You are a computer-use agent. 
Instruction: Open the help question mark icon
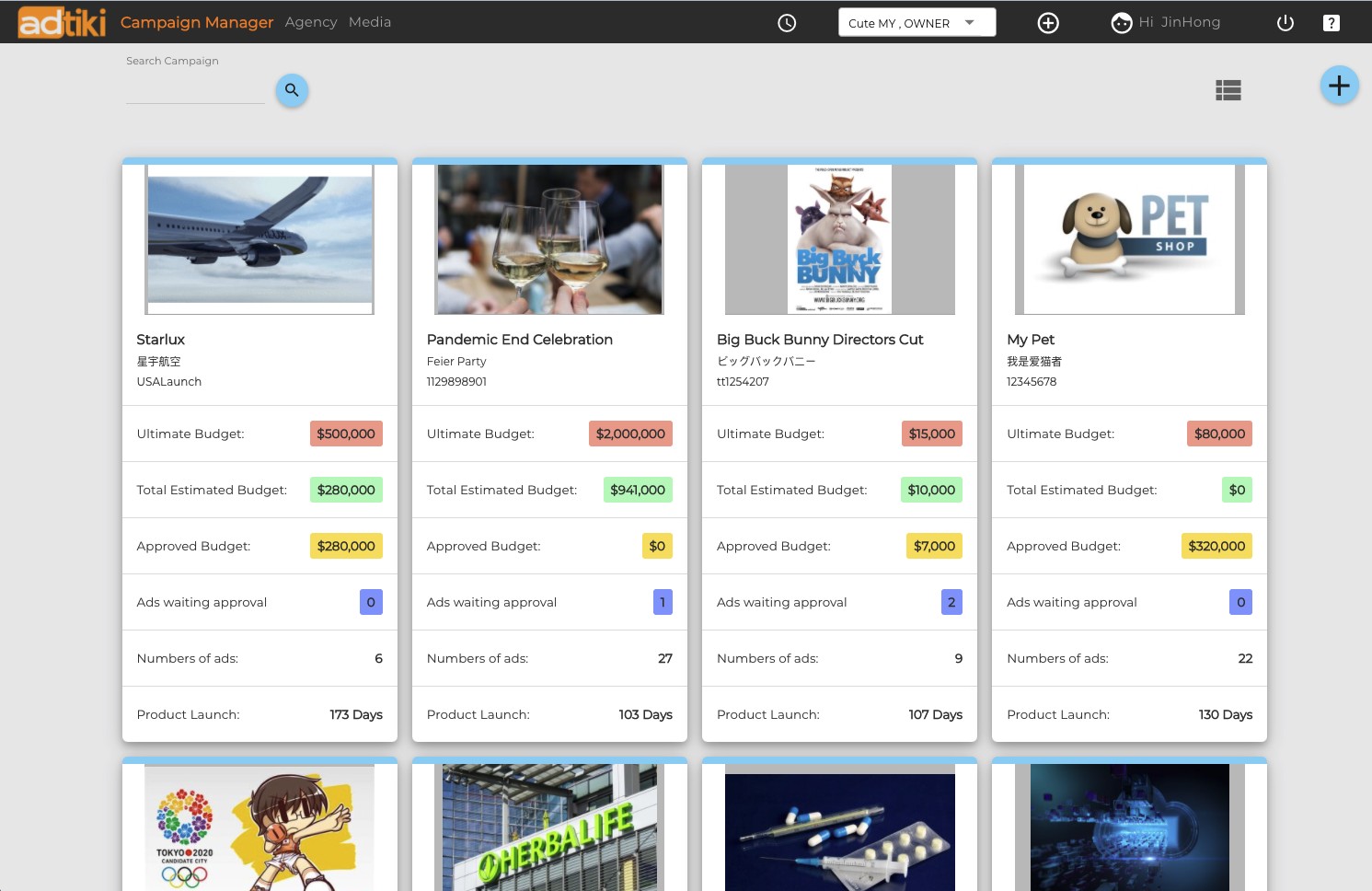(1331, 23)
